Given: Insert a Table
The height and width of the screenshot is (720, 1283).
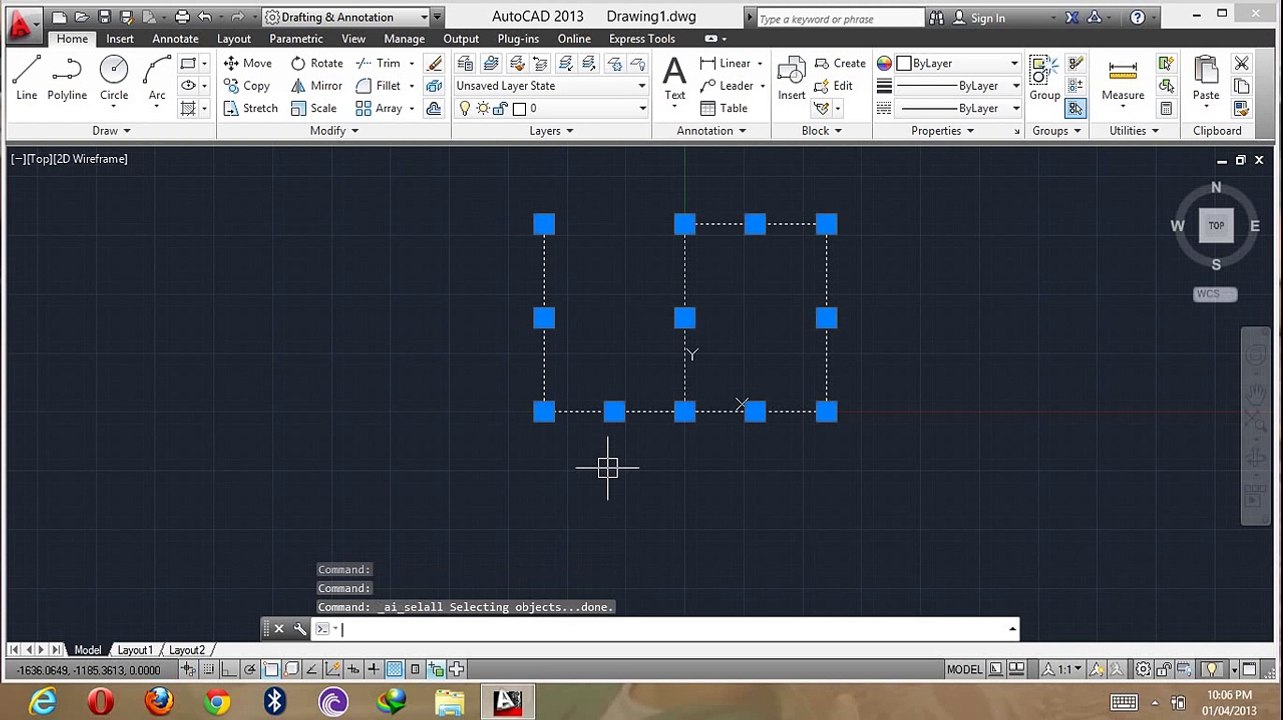Looking at the screenshot, I should [724, 108].
